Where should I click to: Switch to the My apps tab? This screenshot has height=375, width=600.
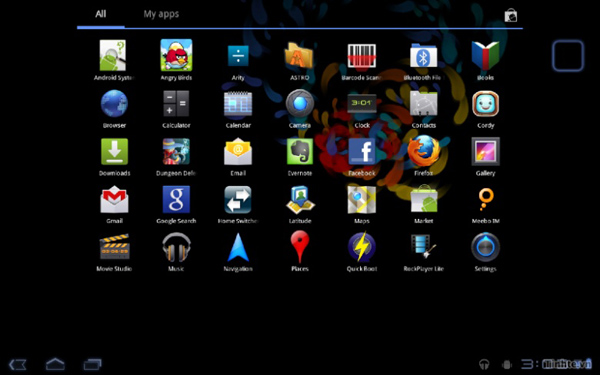coord(161,14)
